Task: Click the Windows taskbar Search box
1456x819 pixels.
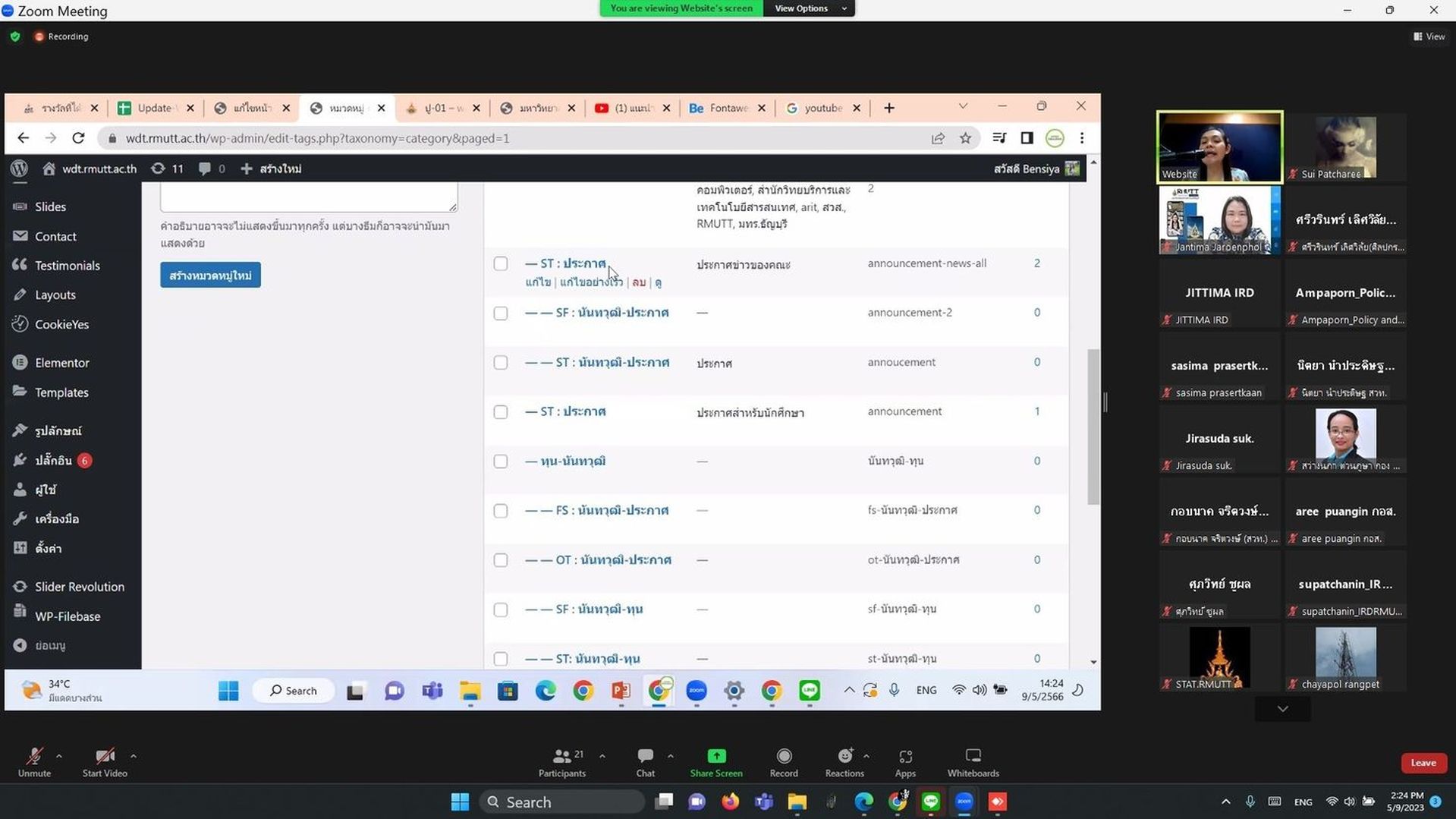Action: tap(561, 802)
